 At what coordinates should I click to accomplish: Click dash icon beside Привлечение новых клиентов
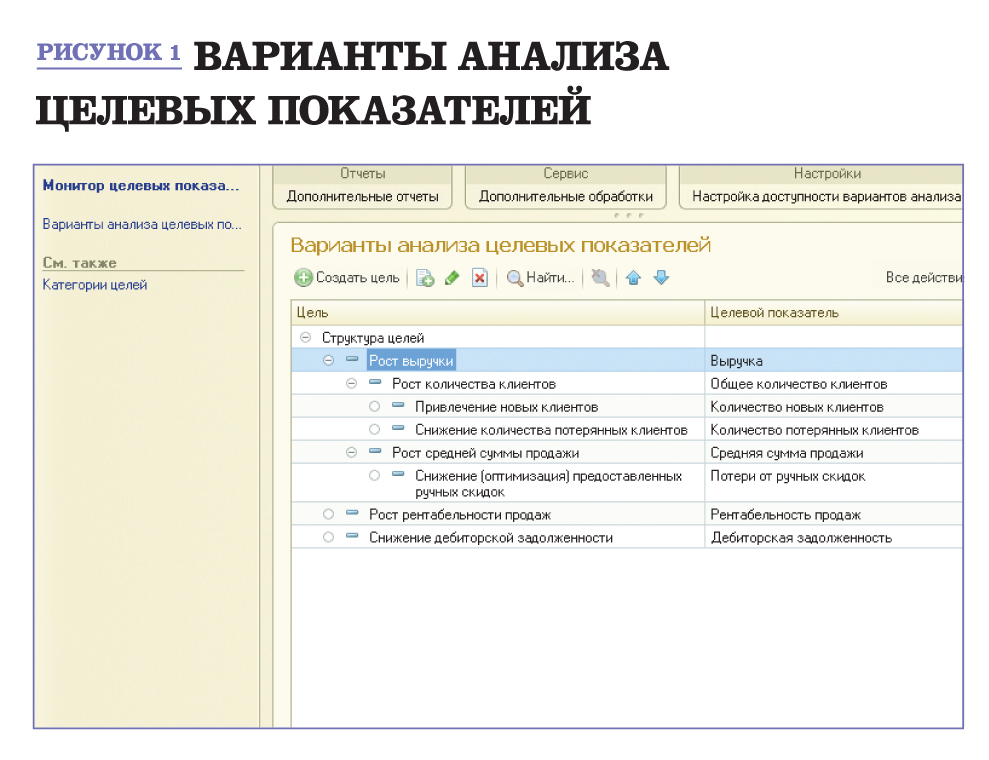[x=398, y=405]
